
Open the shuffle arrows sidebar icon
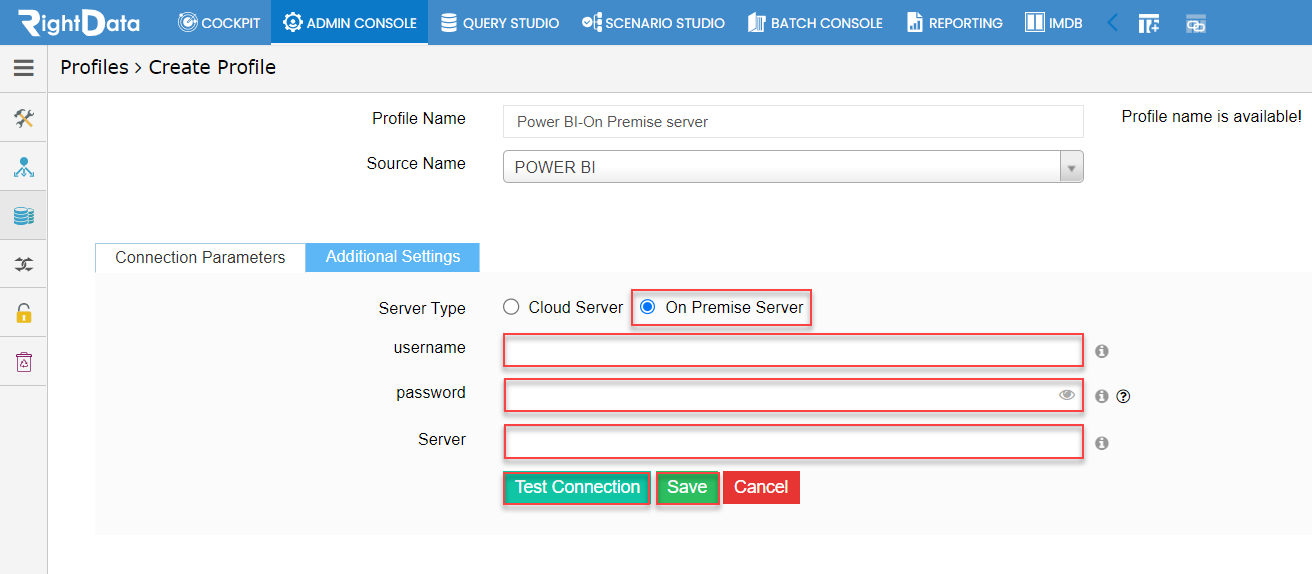pos(24,264)
